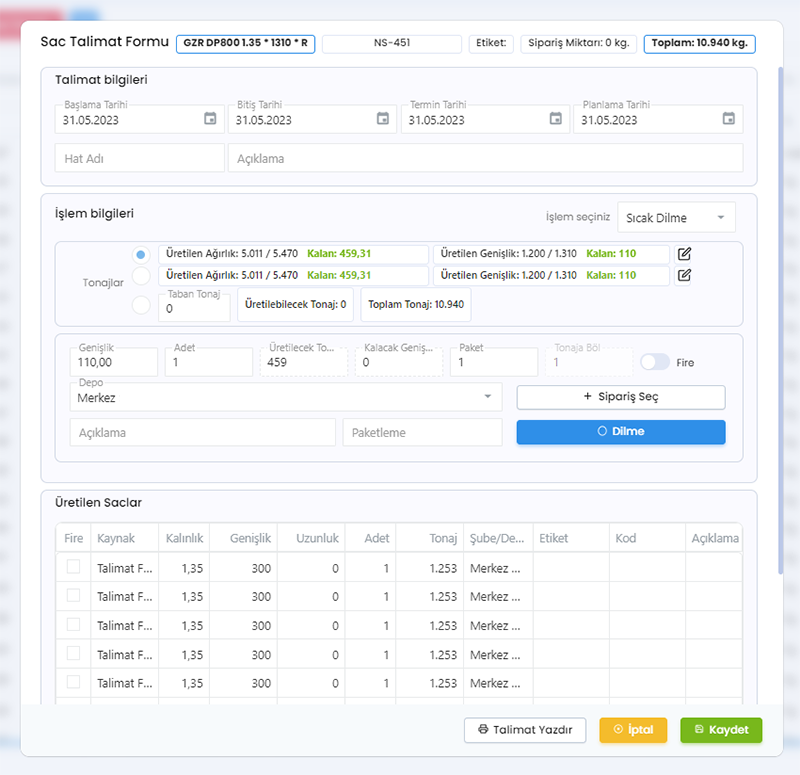
Task: Click the blue Dilme button
Action: coord(621,432)
